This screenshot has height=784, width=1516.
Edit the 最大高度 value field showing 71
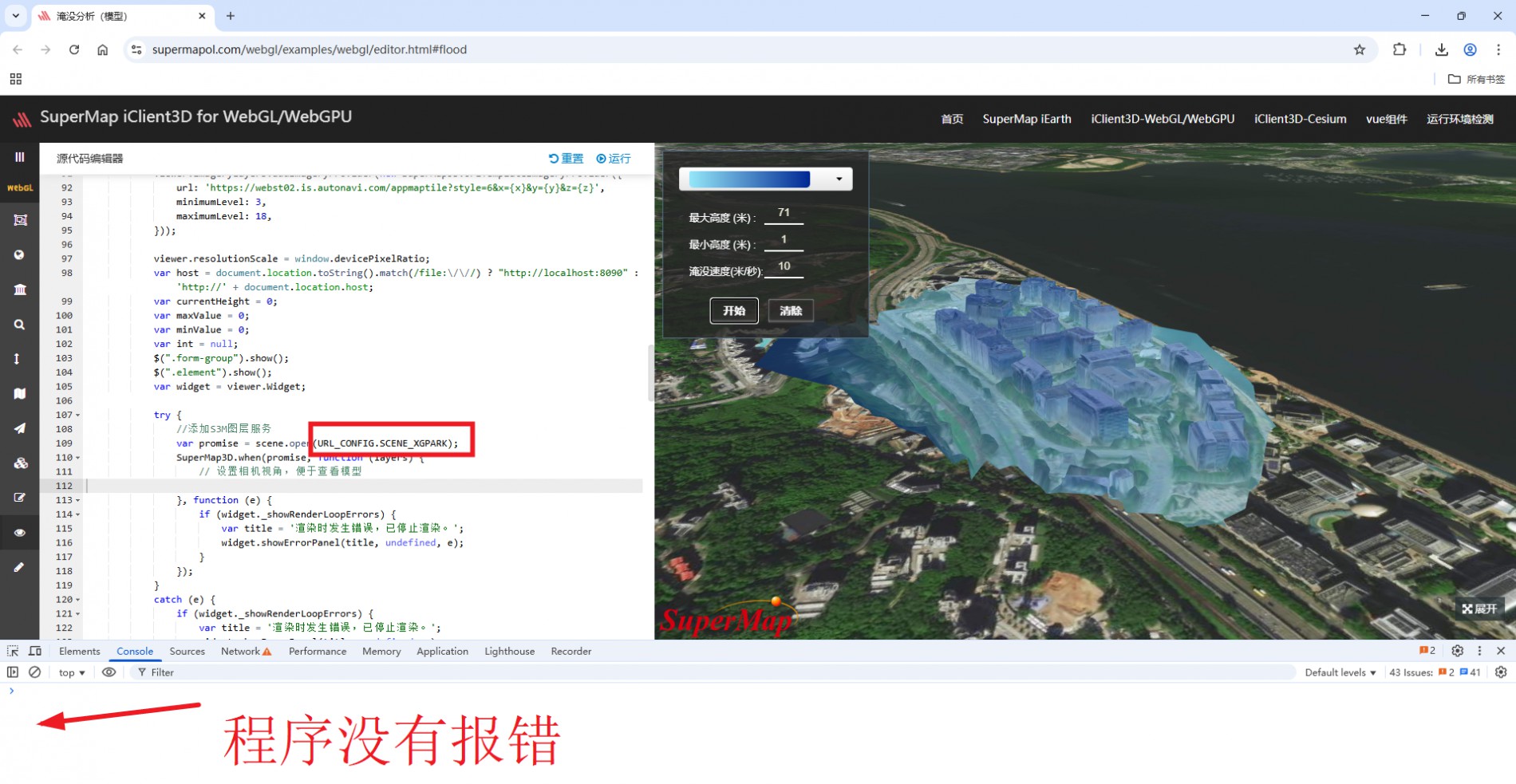click(784, 214)
